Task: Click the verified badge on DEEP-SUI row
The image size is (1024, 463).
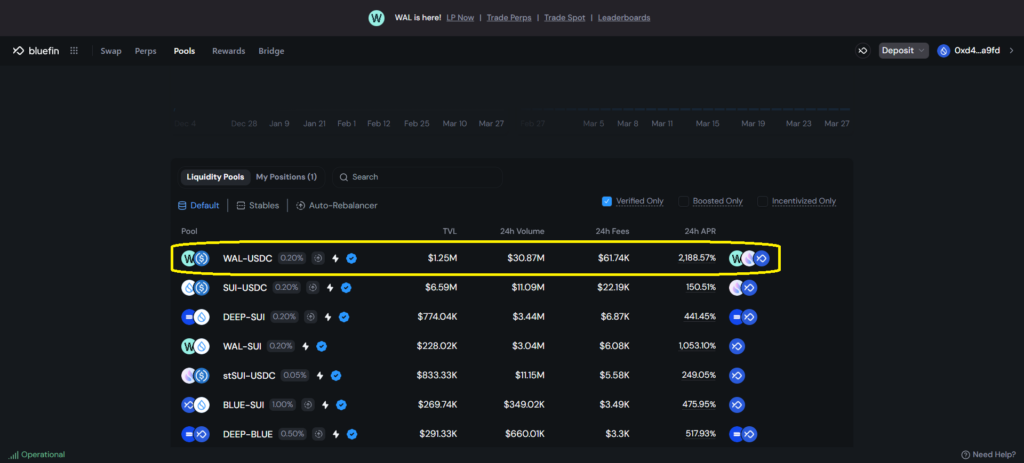Action: click(343, 317)
